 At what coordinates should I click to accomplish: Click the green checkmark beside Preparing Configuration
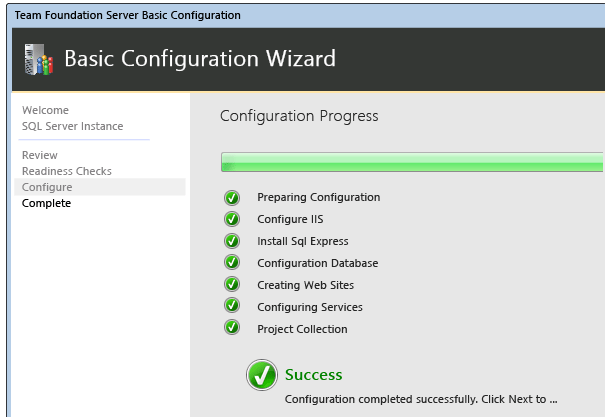pyautogui.click(x=232, y=197)
